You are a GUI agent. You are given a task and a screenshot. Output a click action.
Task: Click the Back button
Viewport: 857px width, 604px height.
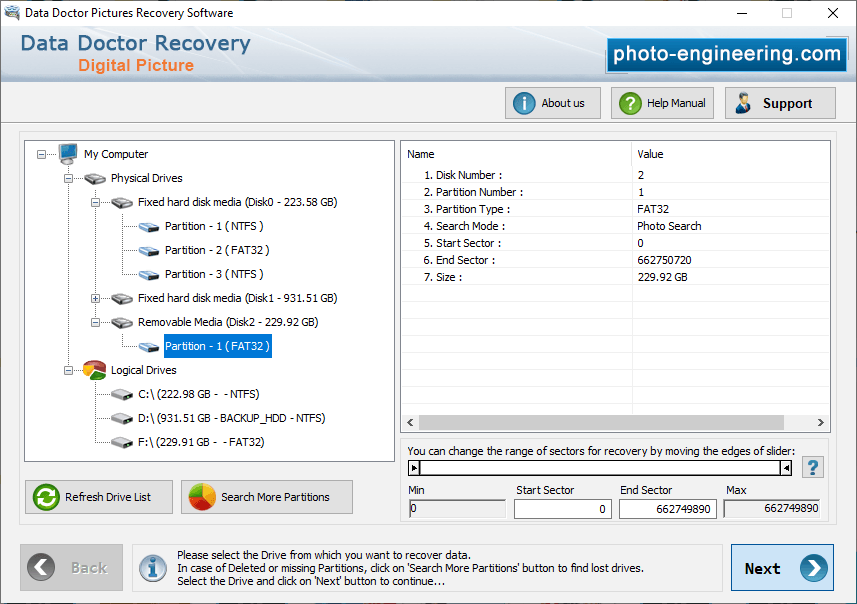coord(72,568)
